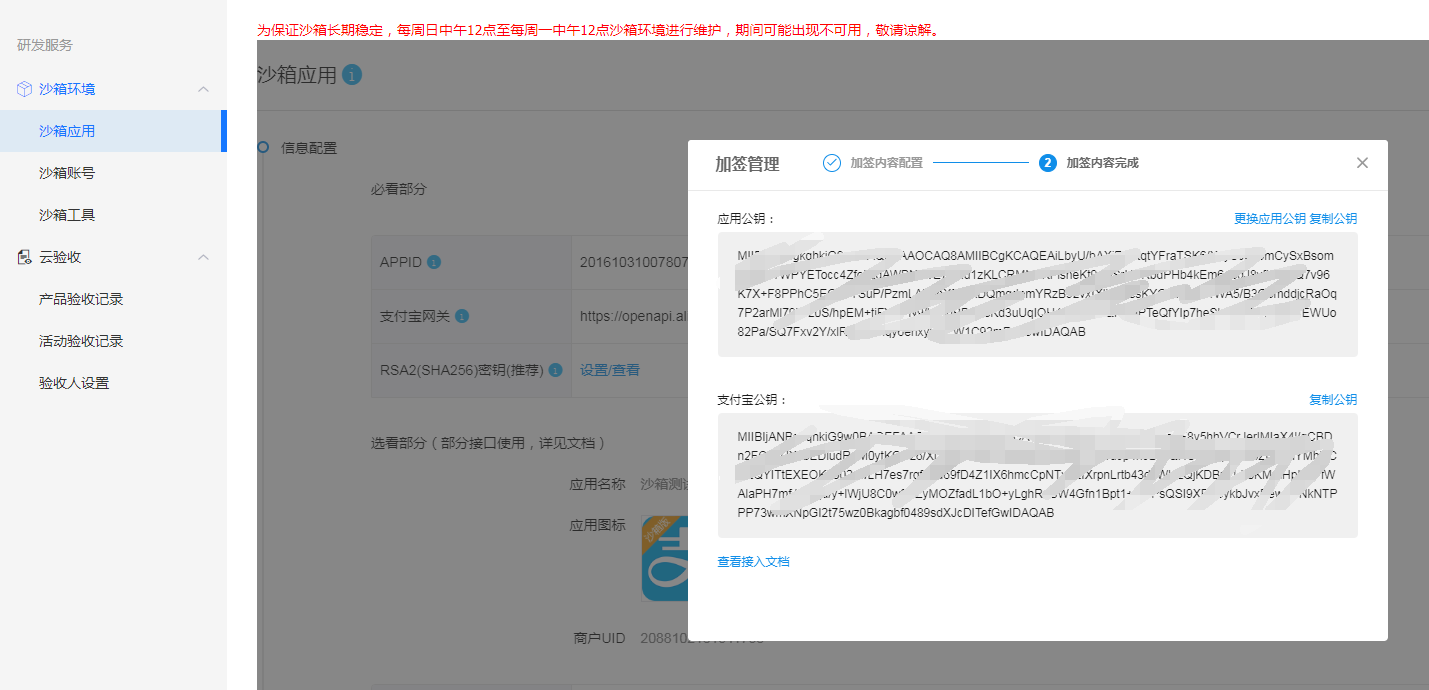Screen dimensions: 1429x690
Task: Click the 加签内容配置 step label
Action: pos(886,163)
